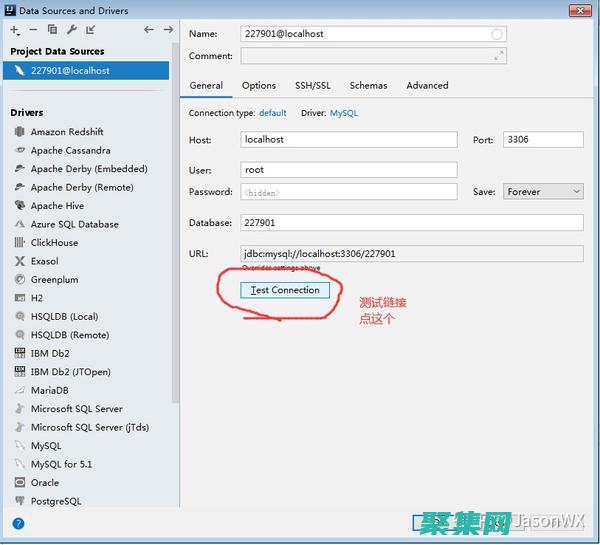Viewport: 600px width, 545px height.
Task: Select the 227901@localhost data source
Action: pos(70,71)
